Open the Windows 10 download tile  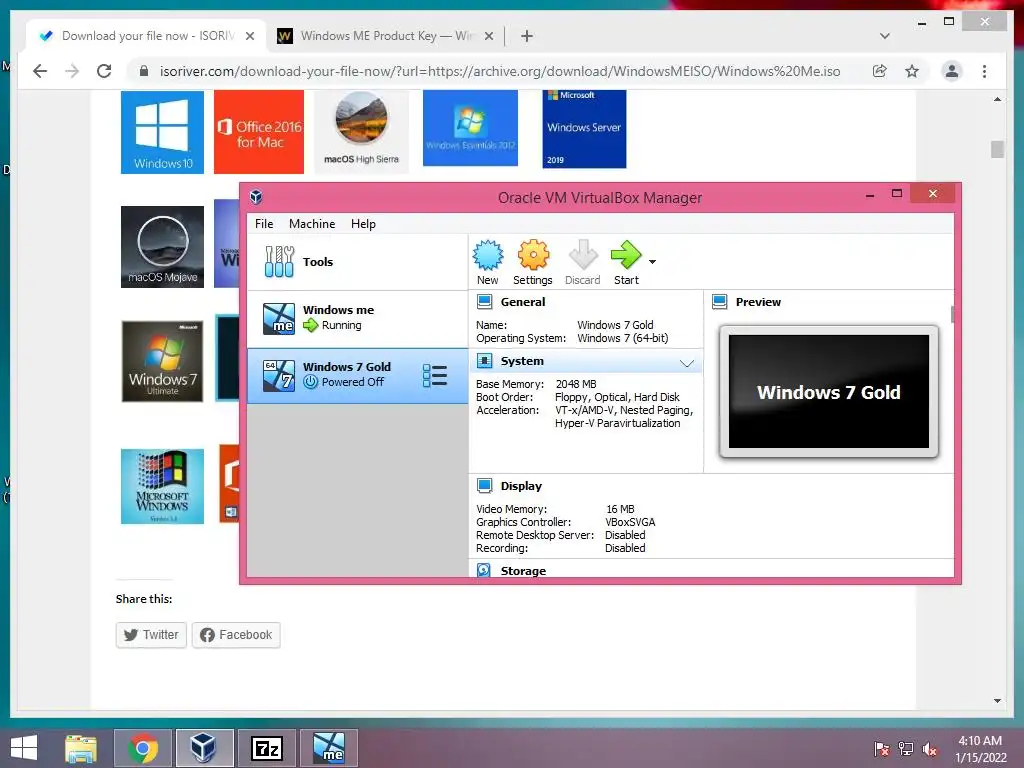pos(163,132)
